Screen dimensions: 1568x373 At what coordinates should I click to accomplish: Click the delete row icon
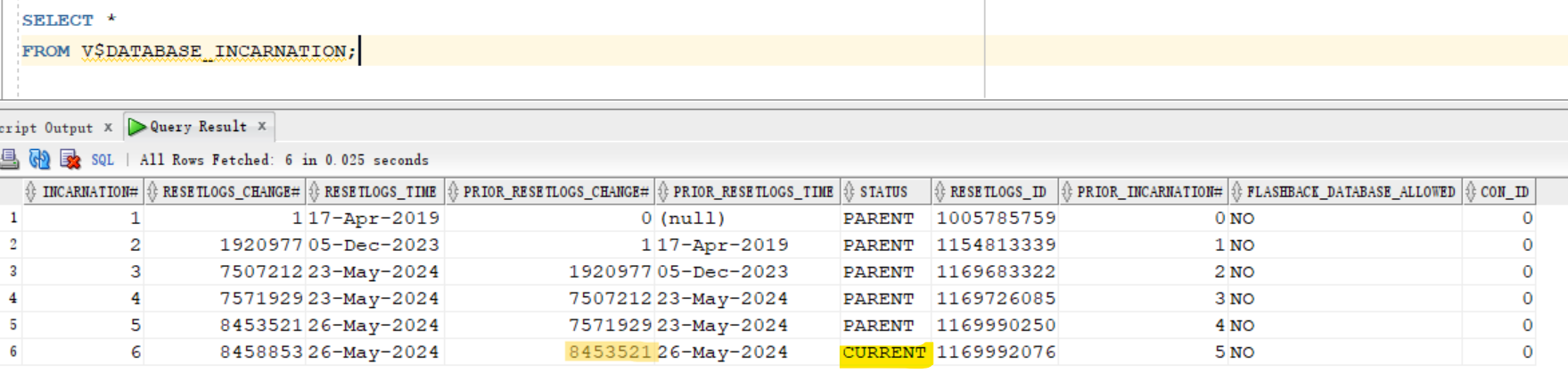(x=70, y=160)
